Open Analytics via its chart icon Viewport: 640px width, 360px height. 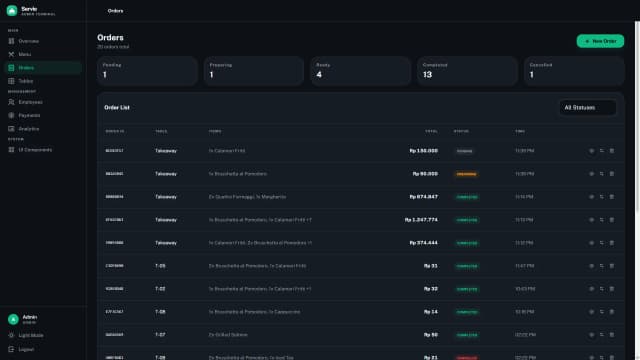[x=11, y=129]
